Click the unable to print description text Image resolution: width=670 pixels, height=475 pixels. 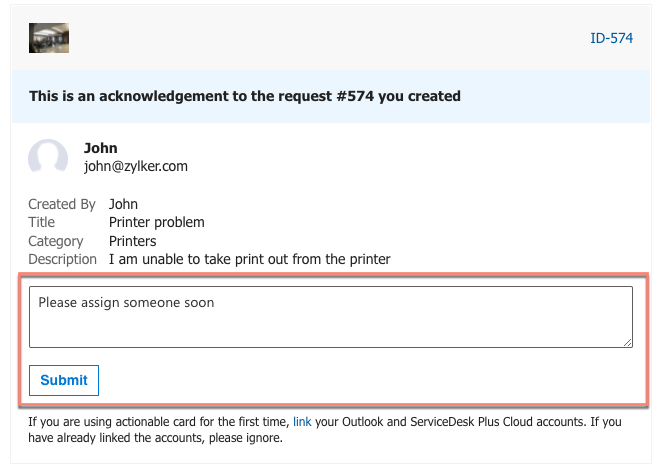pos(250,259)
